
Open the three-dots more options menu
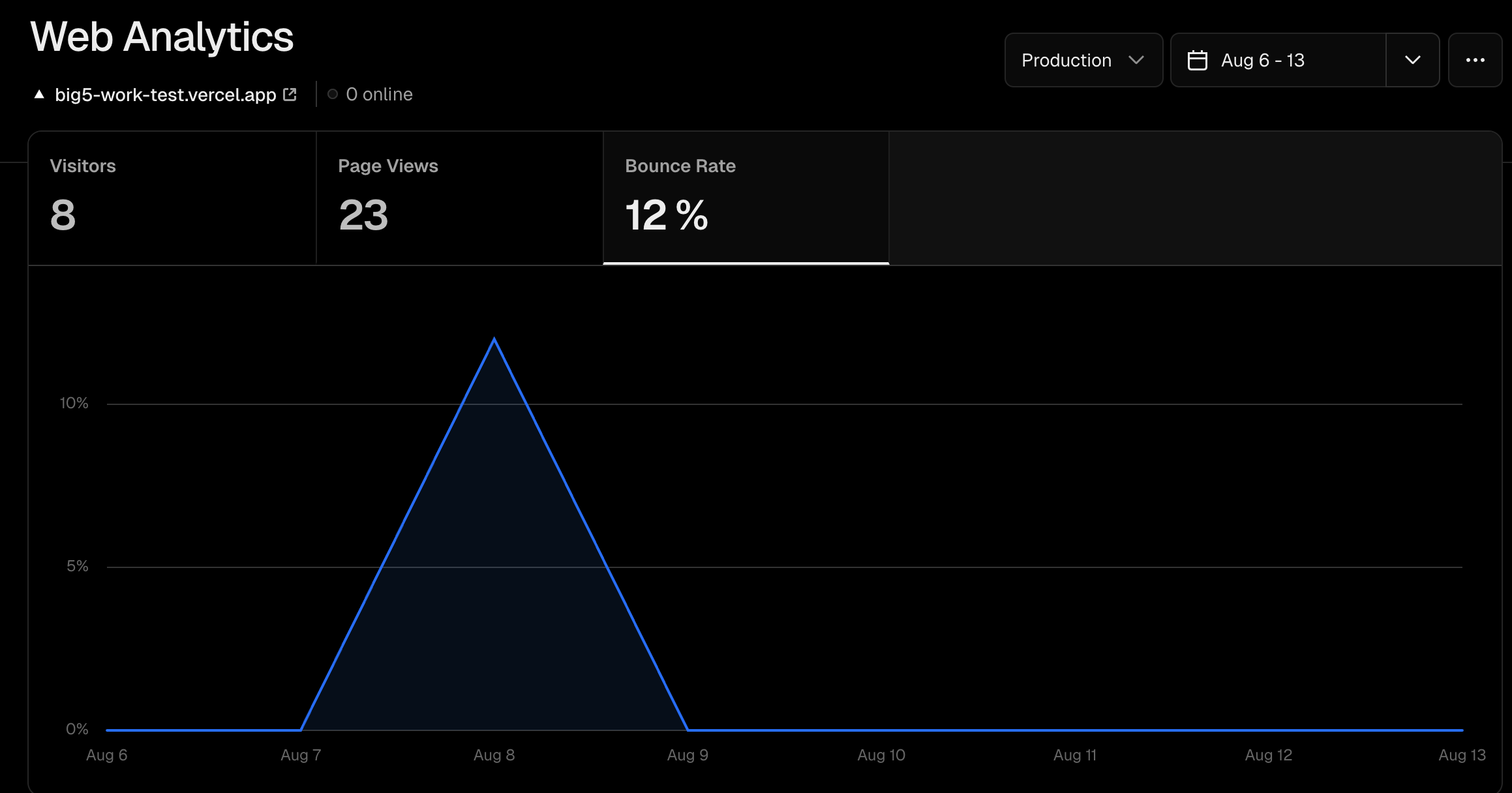click(1475, 60)
